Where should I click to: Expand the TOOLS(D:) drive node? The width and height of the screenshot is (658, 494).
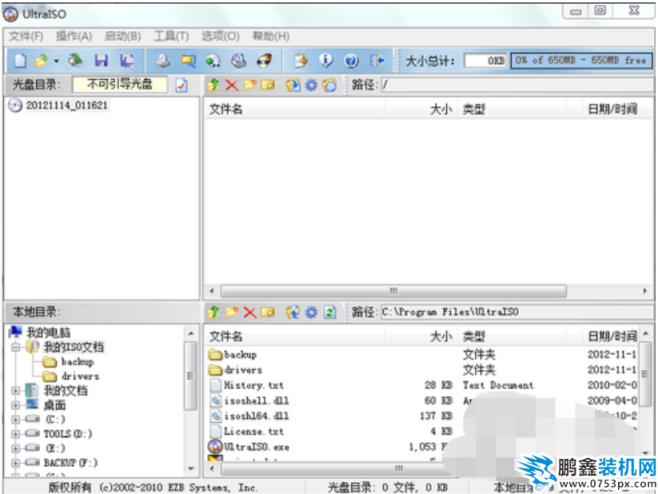click(x=16, y=434)
